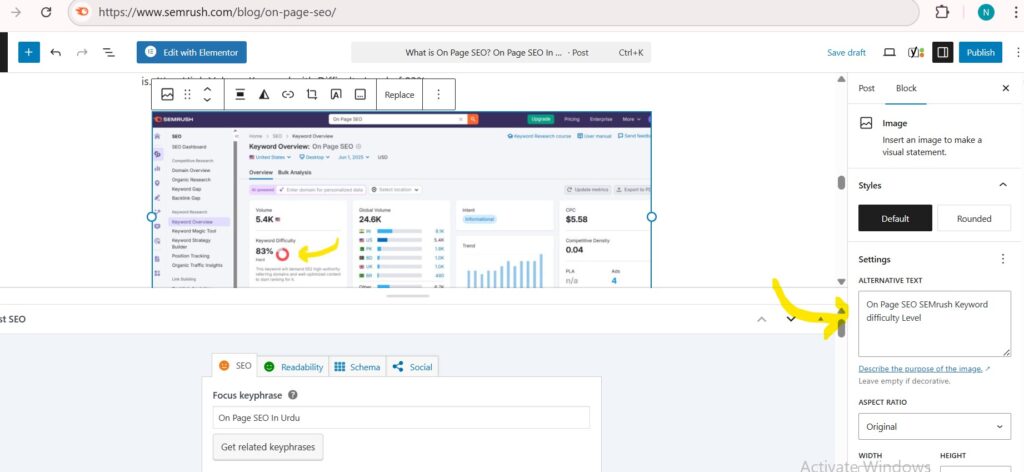Open the Aspect Ratio dropdown

pos(935,426)
